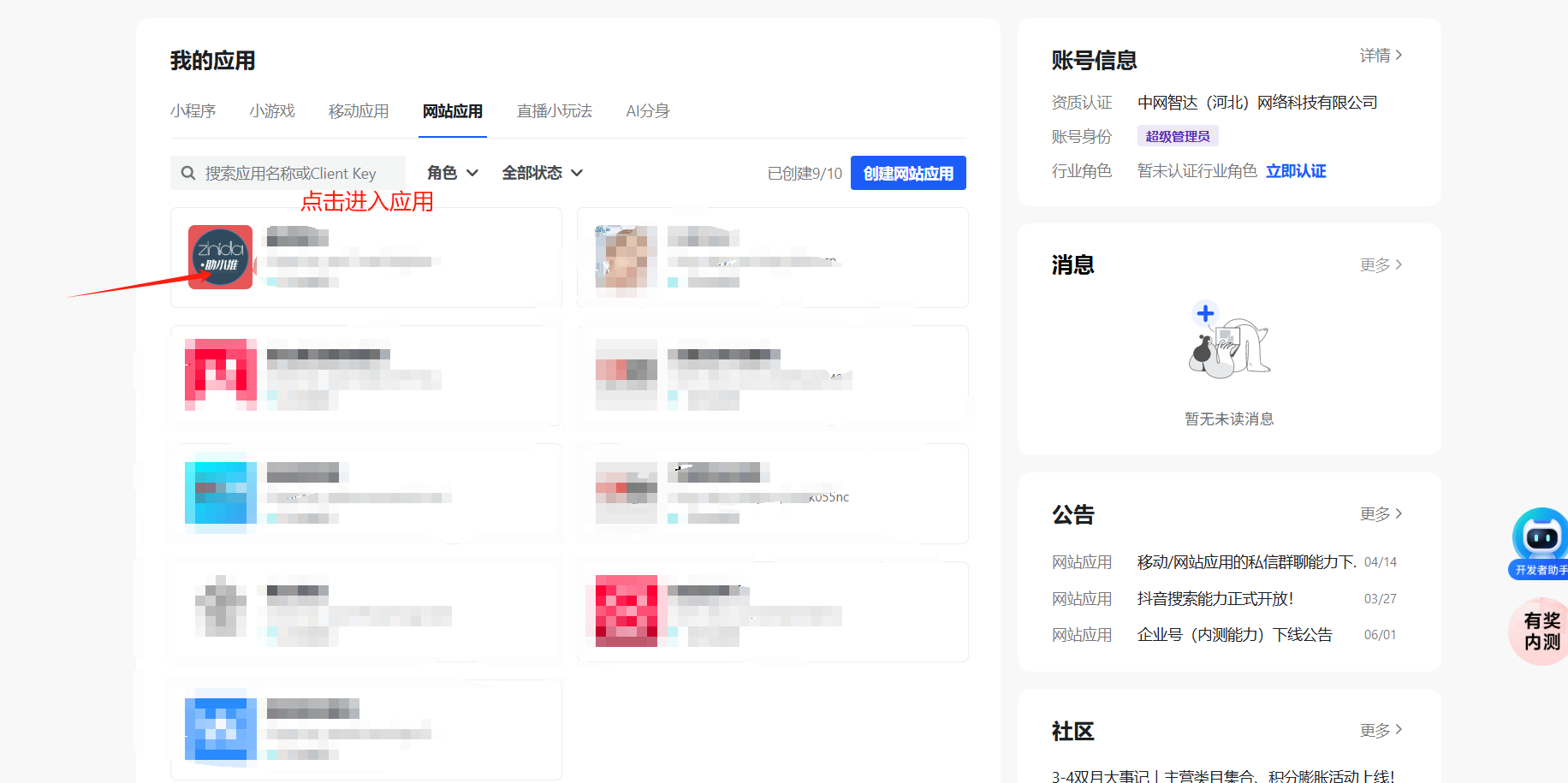Open the cyan blue app icon
The height and width of the screenshot is (783, 1568).
220,493
